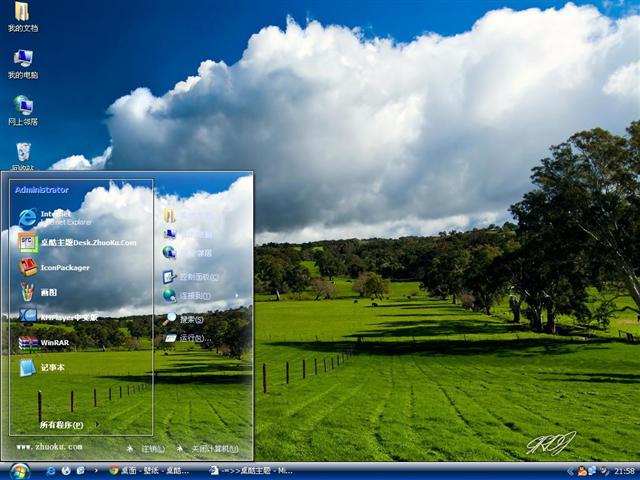Switch to 桌酷主题 taskbar window
The width and height of the screenshot is (640, 480).
pos(251,471)
